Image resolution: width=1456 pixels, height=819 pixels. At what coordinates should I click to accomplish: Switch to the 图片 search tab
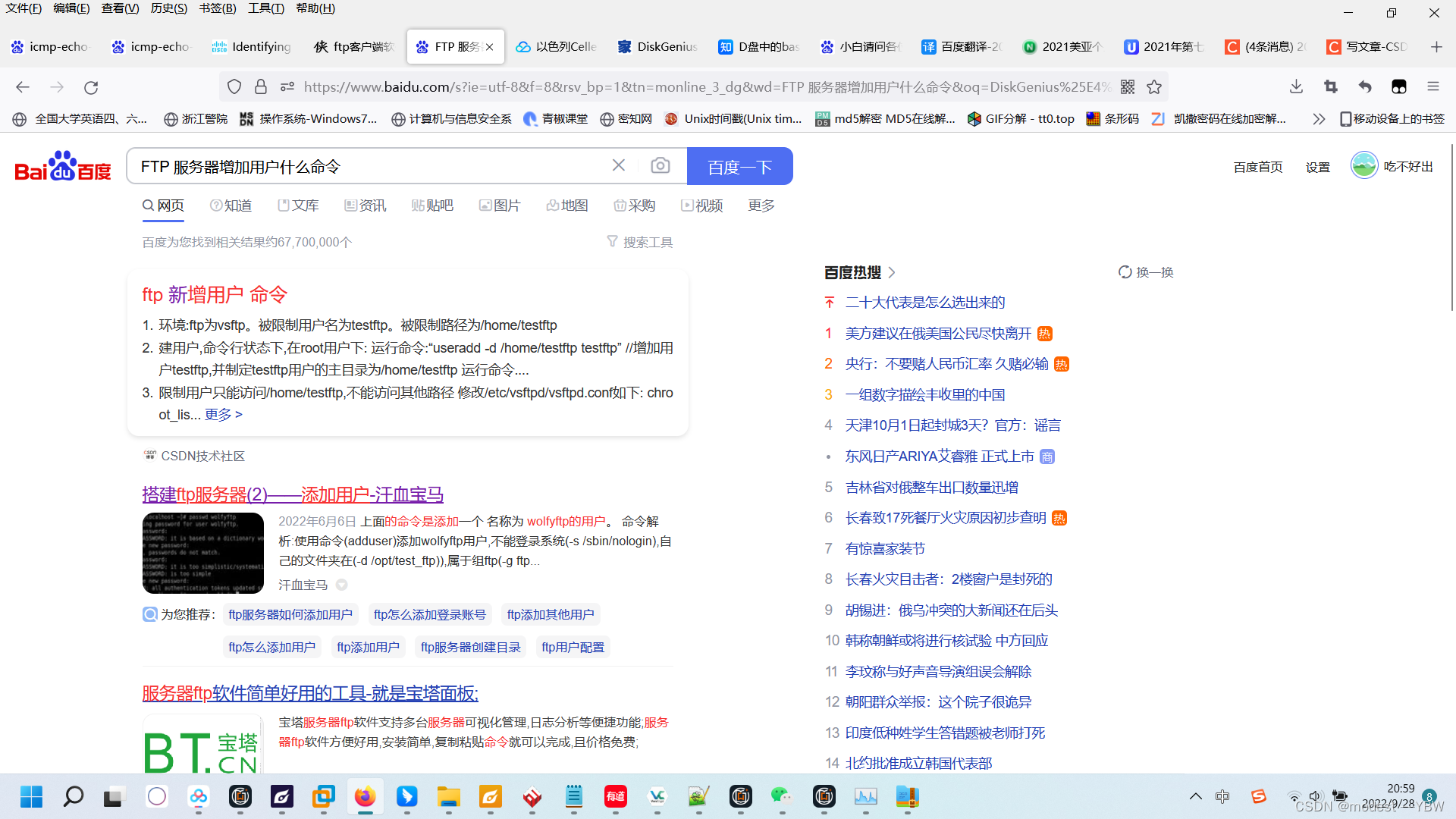500,206
